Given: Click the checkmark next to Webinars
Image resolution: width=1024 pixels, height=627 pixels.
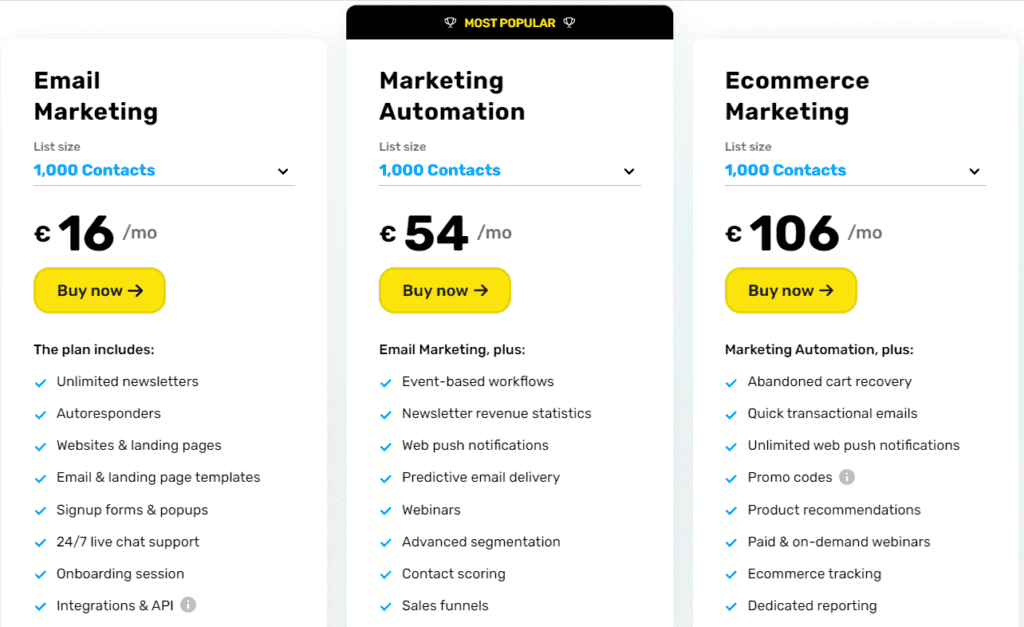Looking at the screenshot, I should [x=386, y=511].
